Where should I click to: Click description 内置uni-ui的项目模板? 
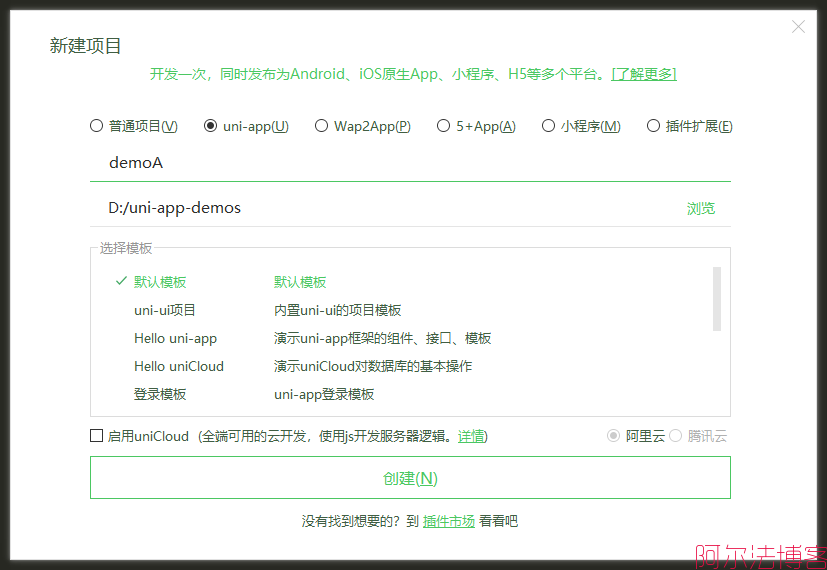coord(338,310)
